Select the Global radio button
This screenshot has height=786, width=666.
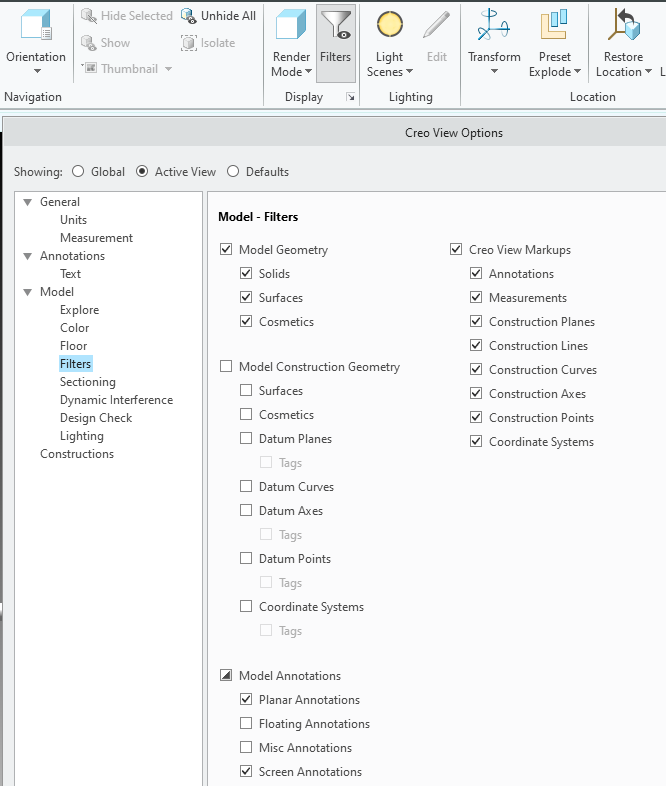click(x=78, y=172)
